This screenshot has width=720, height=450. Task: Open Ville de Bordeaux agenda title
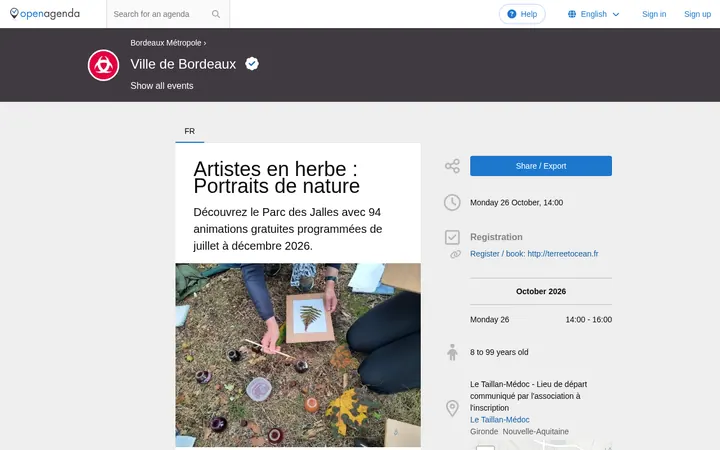(183, 64)
